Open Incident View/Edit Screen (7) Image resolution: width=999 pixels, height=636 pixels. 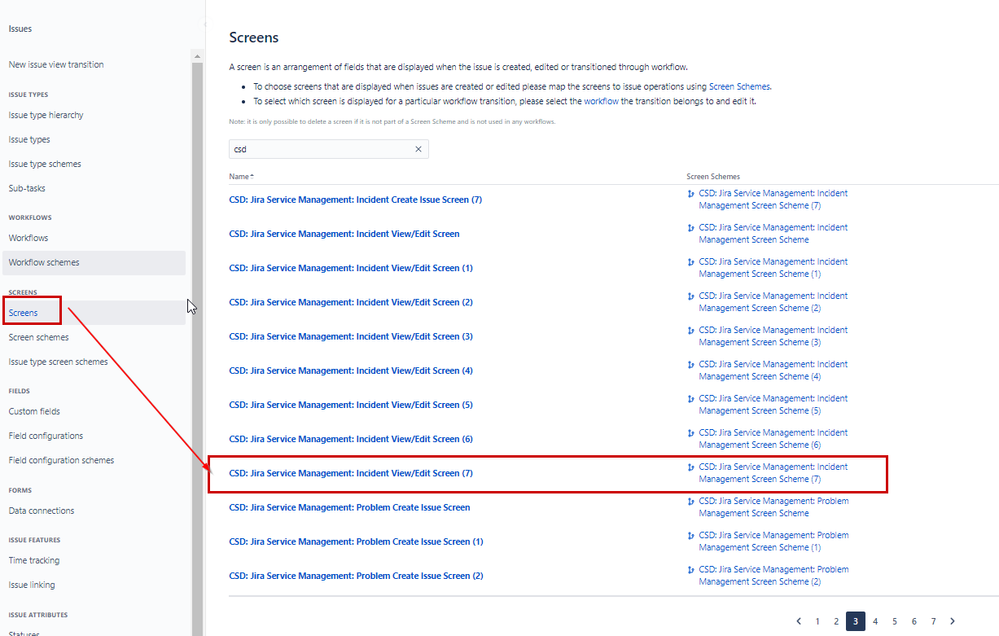click(351, 473)
